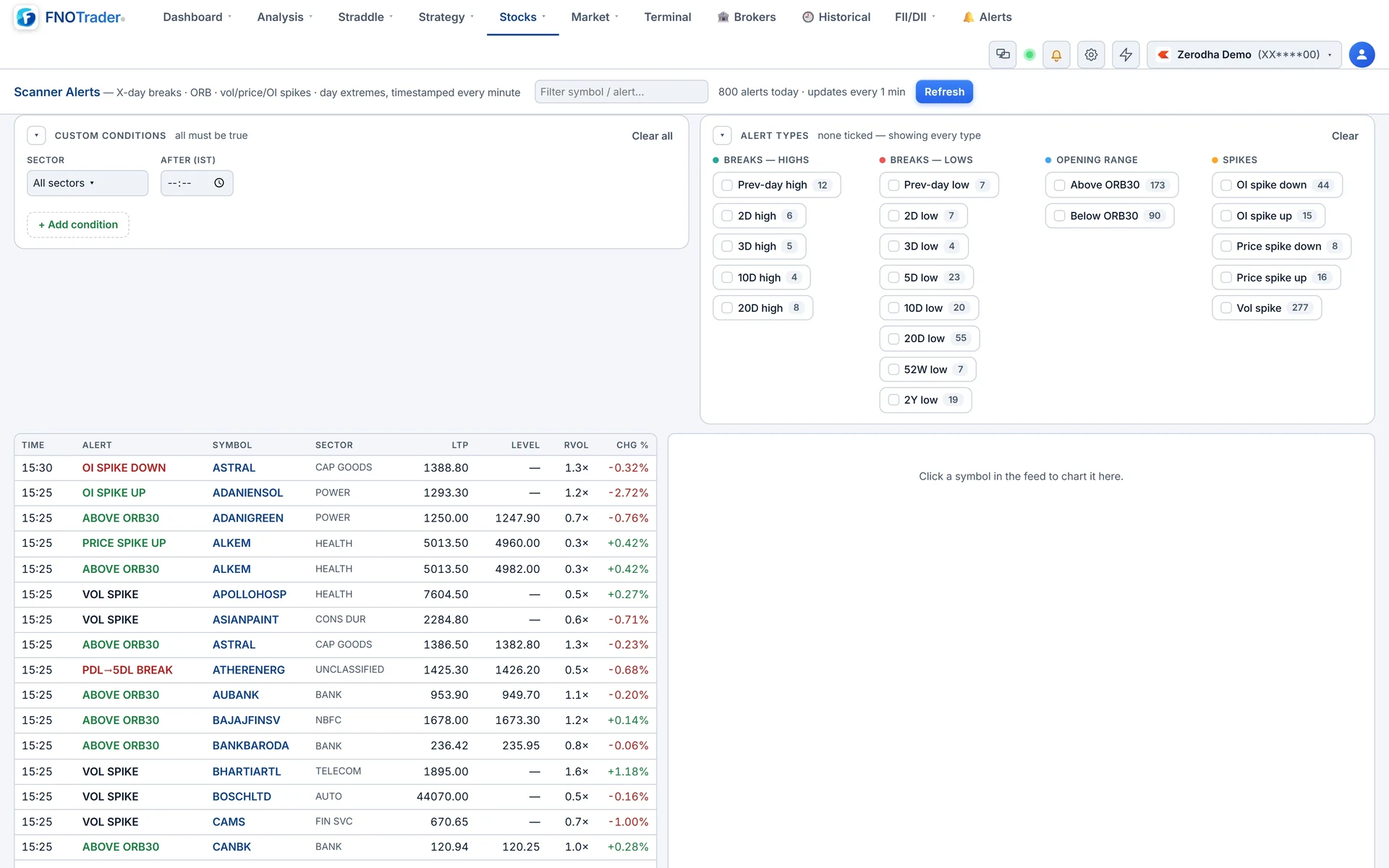Click the clock icon in After (IST) field

click(219, 183)
